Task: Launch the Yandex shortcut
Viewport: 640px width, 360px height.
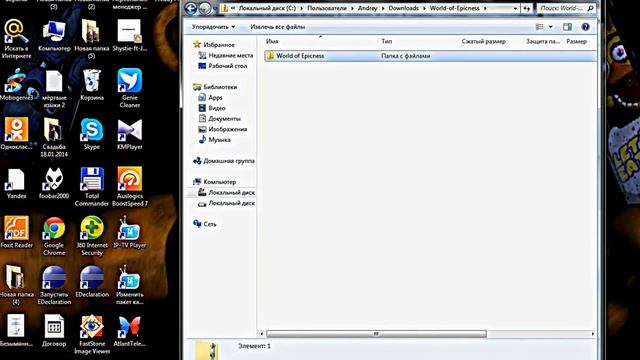Action: click(x=16, y=183)
